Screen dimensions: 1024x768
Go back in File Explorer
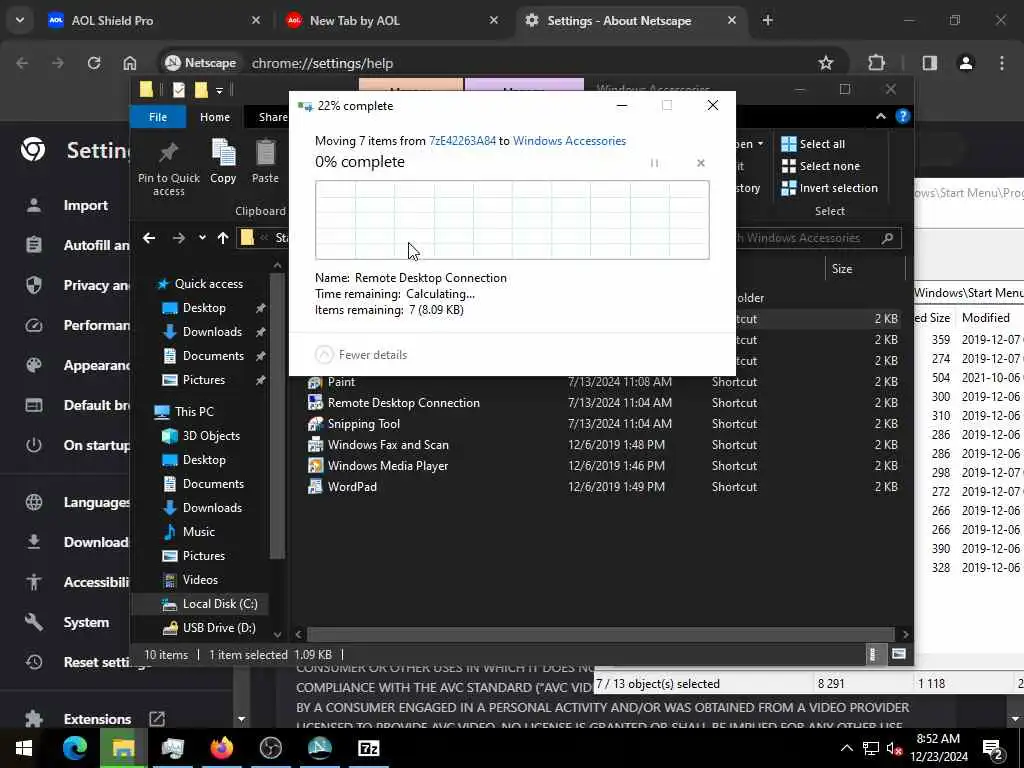coord(149,238)
